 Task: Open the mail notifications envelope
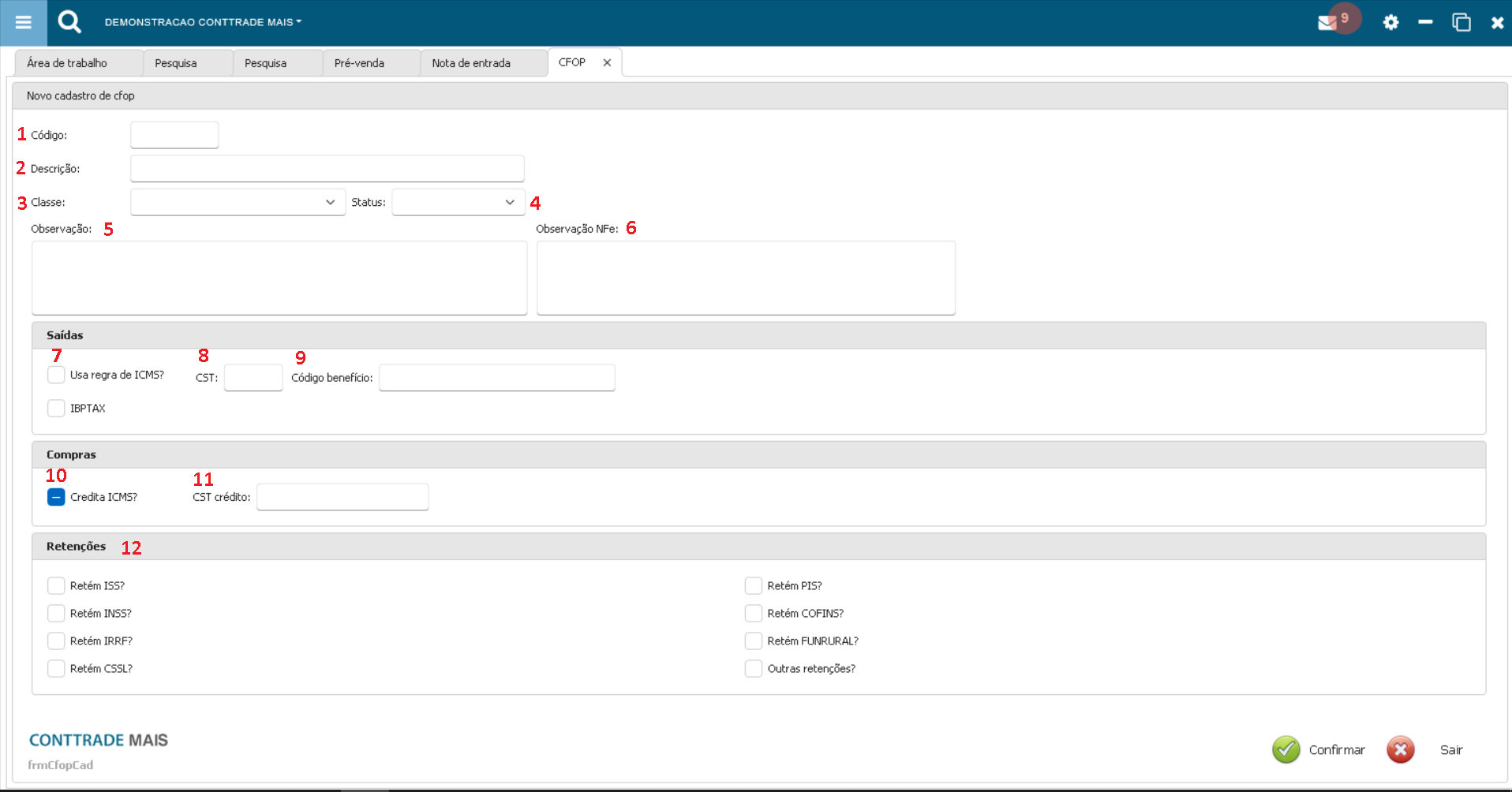pyautogui.click(x=1327, y=23)
